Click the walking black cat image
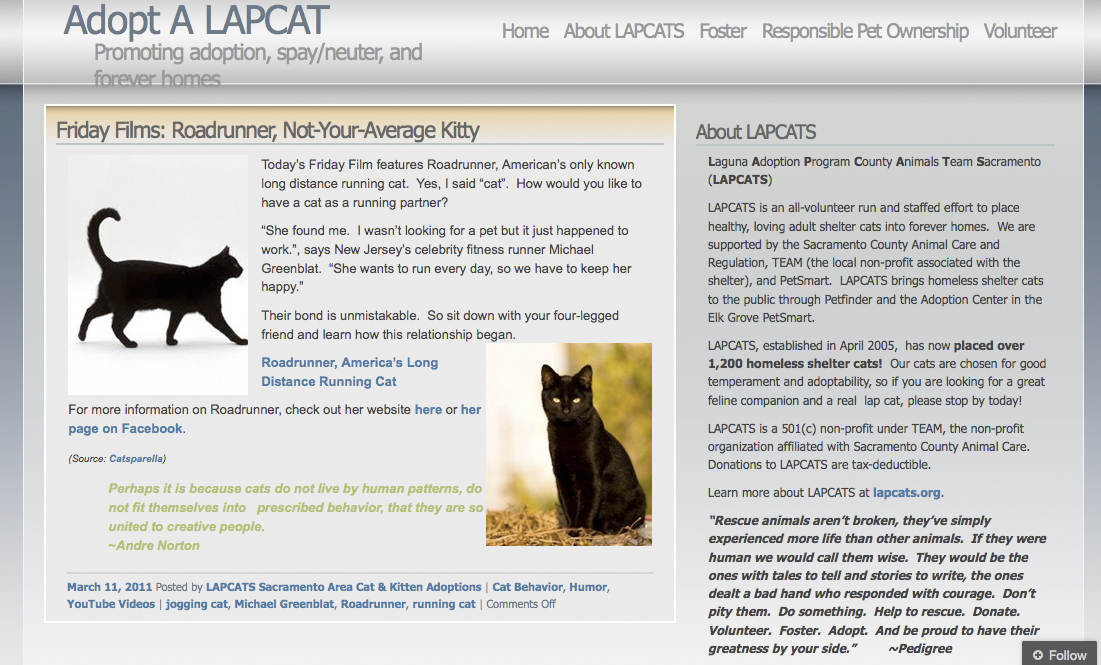 tap(158, 275)
